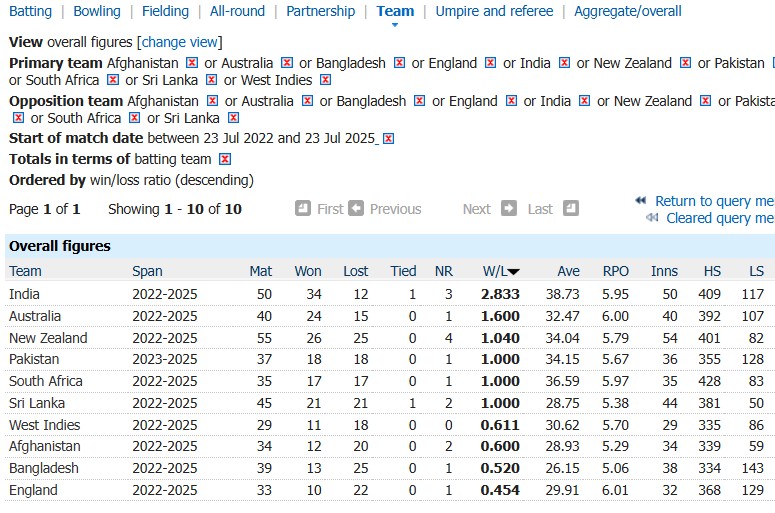This screenshot has width=775, height=513.
Task: Select the Team tab
Action: point(395,11)
